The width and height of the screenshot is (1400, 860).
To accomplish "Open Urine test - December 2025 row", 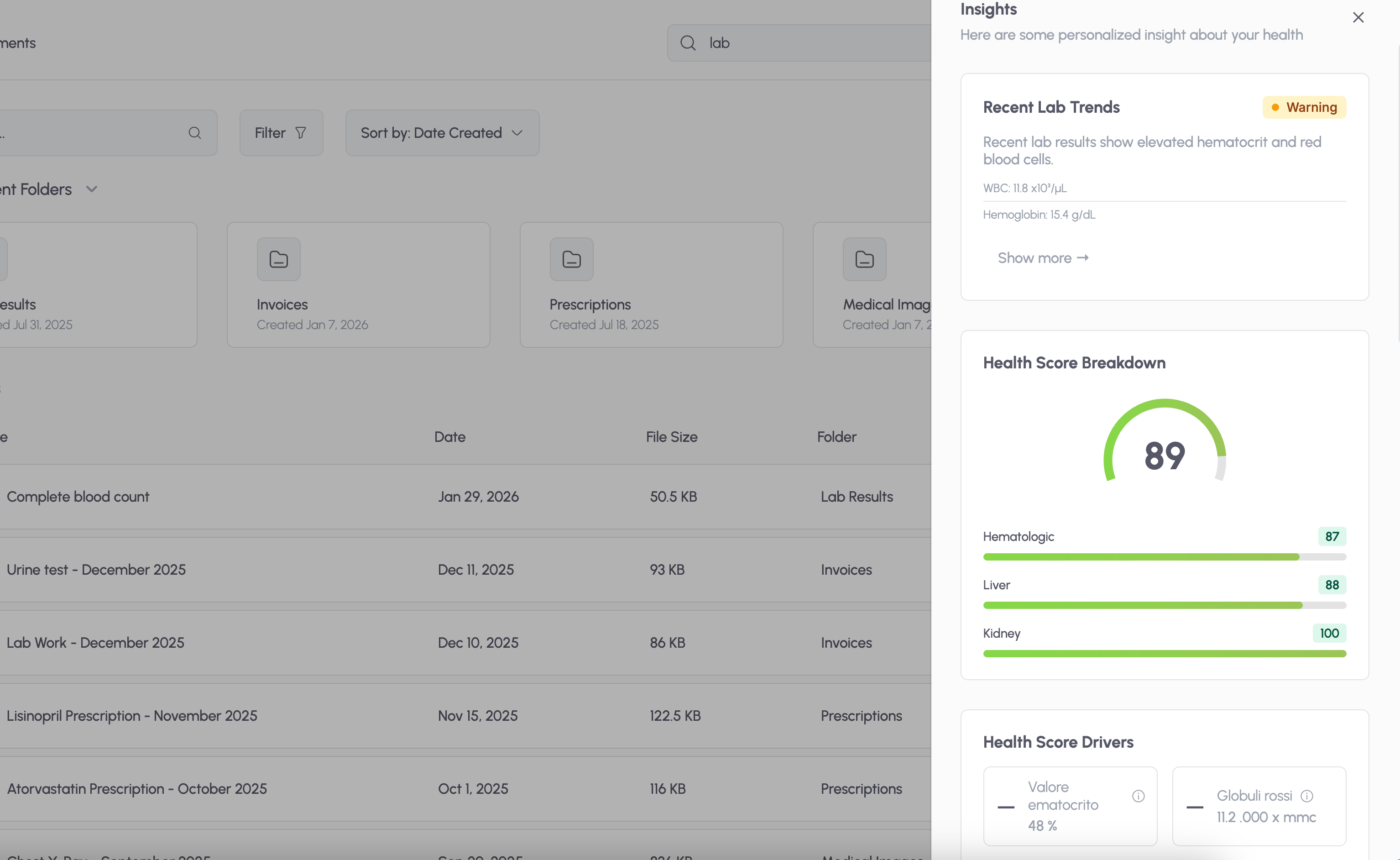I will point(96,569).
